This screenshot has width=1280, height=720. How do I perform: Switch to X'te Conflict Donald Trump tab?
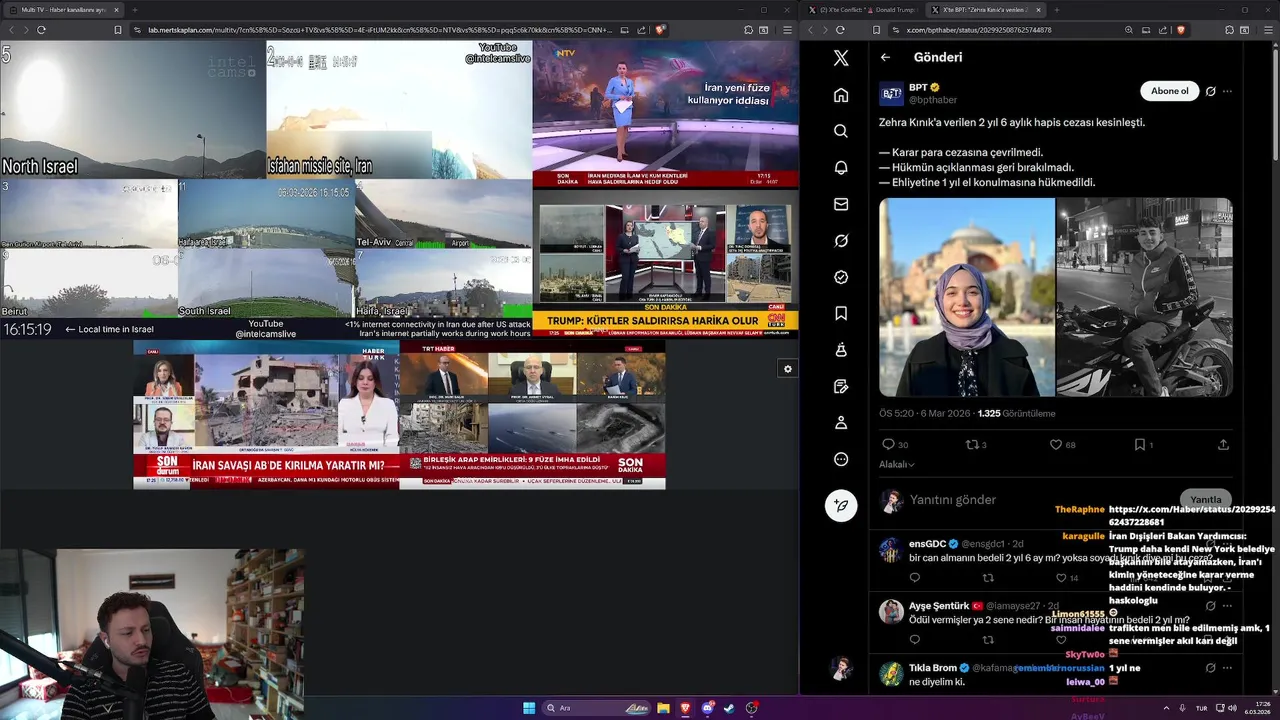click(x=865, y=10)
